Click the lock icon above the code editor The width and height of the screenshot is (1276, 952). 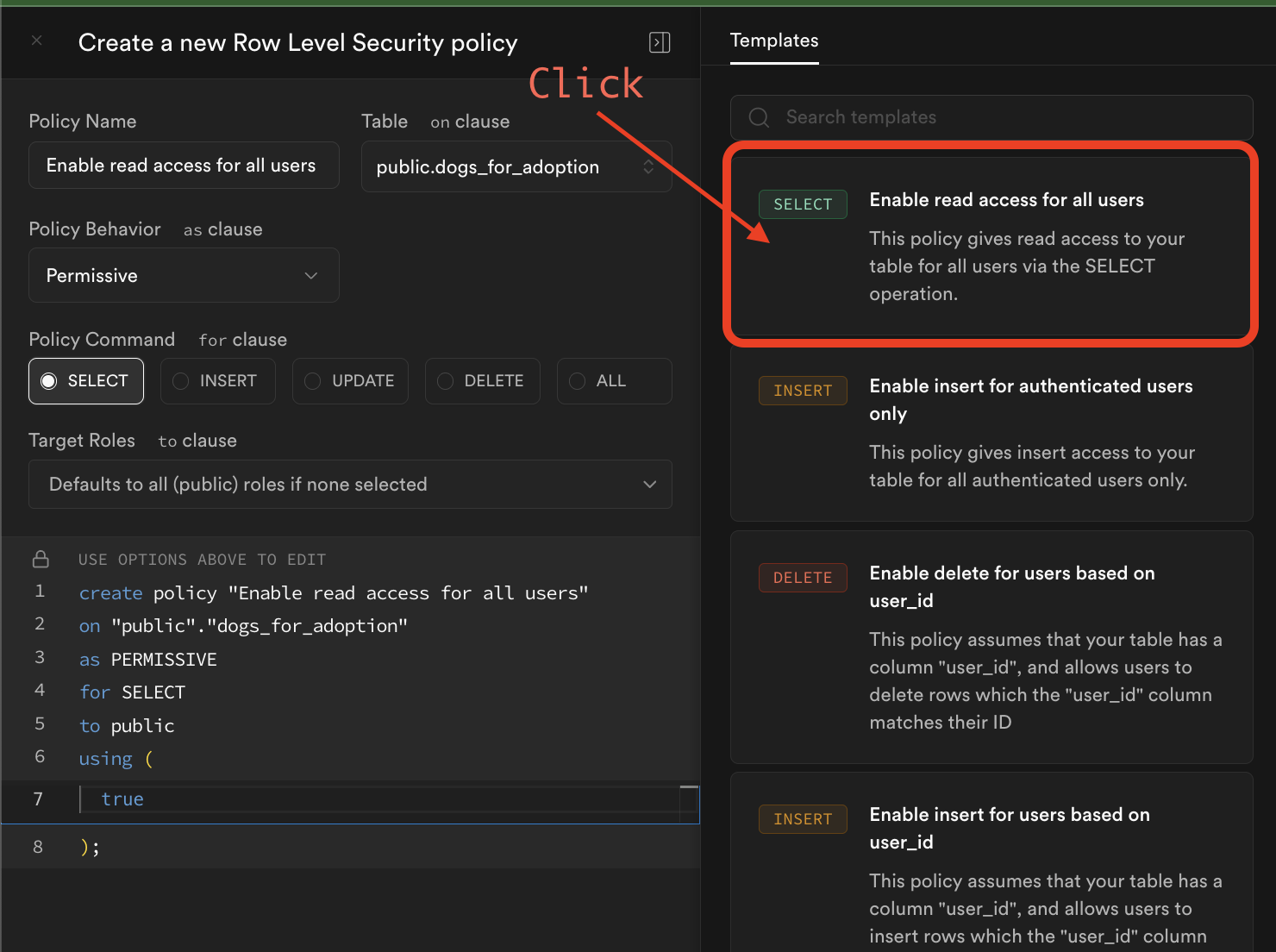pos(41,559)
